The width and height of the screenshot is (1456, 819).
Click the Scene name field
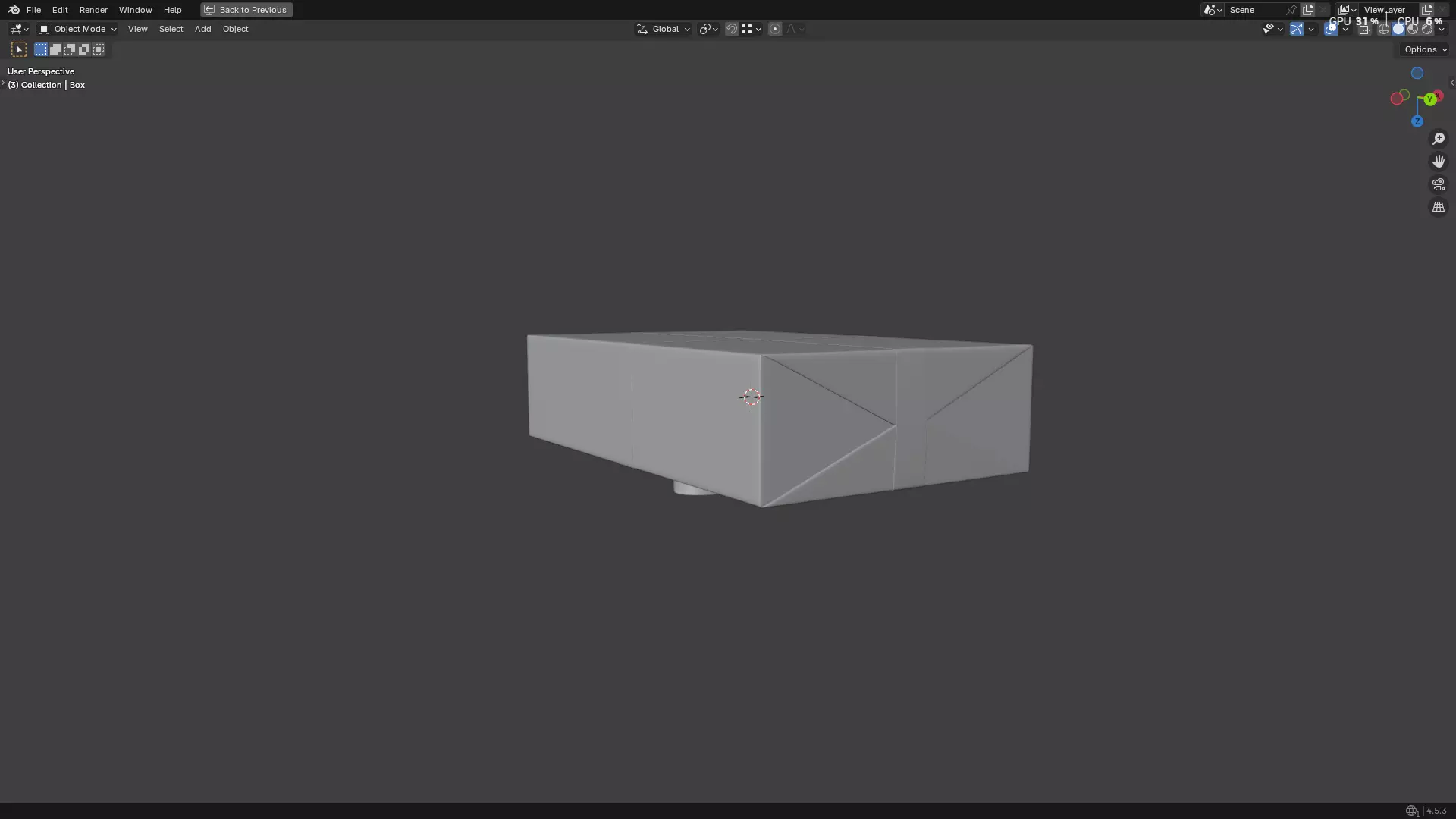[1254, 10]
